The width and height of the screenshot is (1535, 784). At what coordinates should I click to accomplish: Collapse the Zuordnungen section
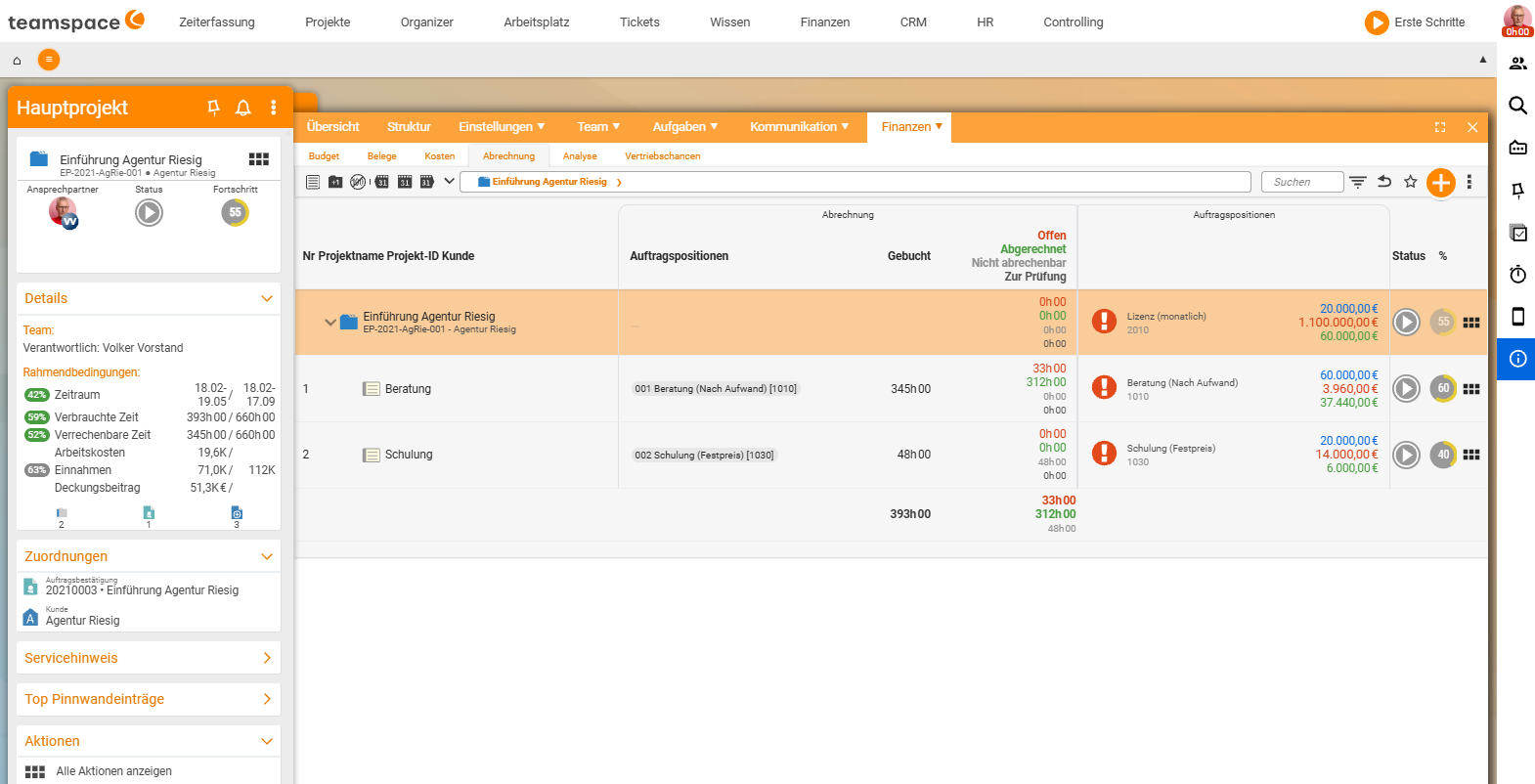click(x=267, y=556)
